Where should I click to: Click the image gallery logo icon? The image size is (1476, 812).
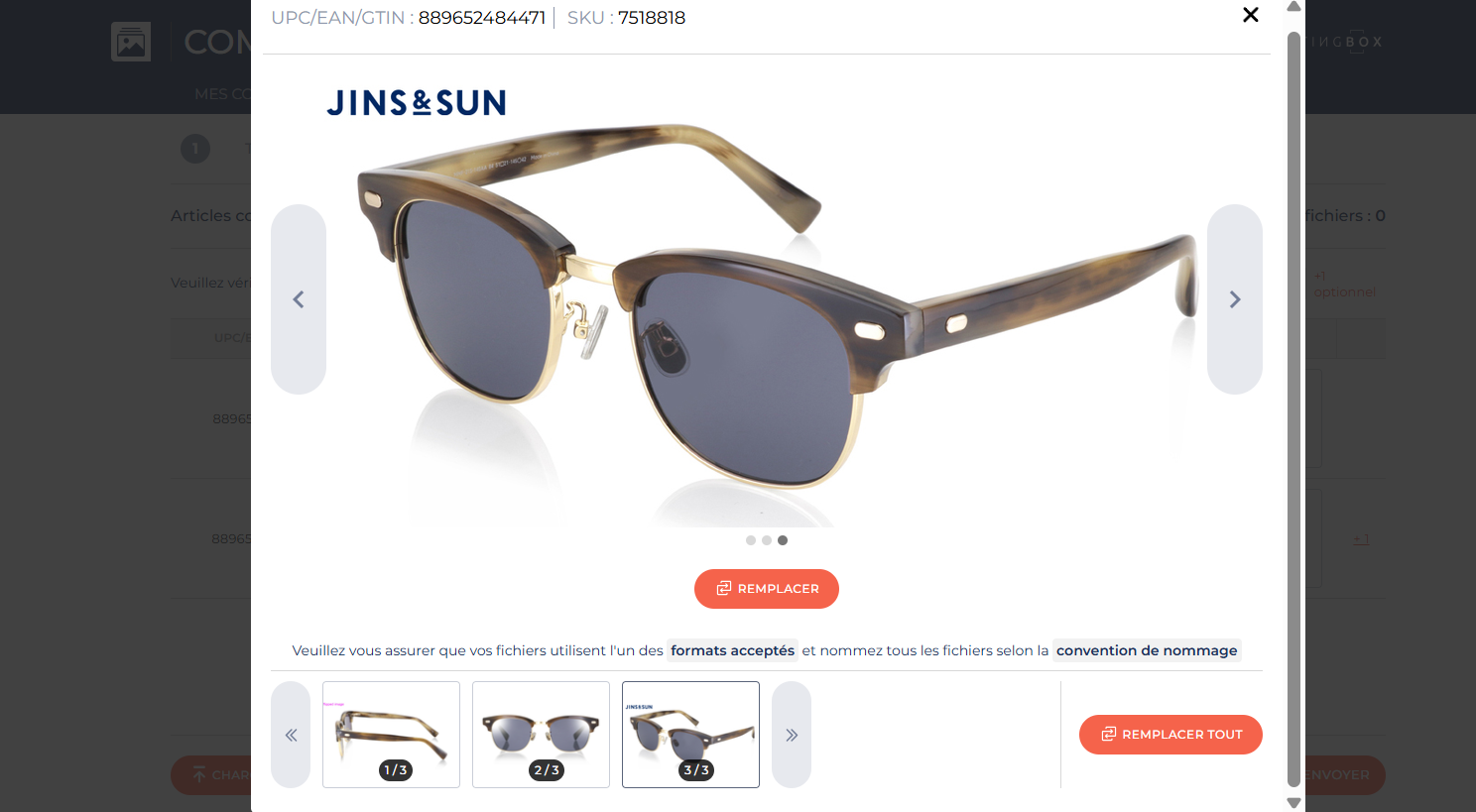pos(131,42)
